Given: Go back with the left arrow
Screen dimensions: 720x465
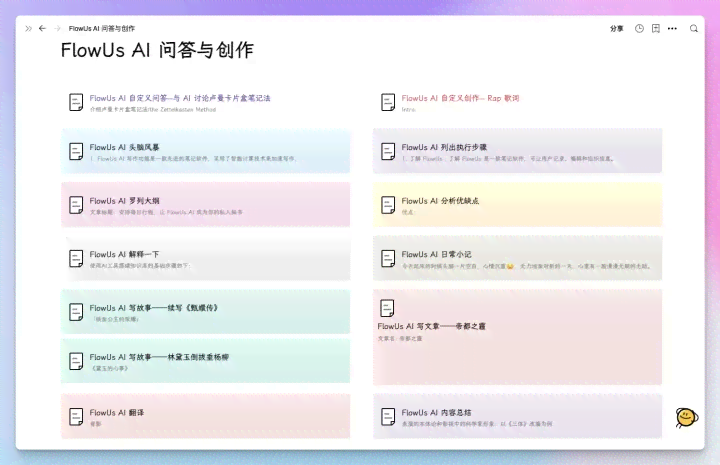Looking at the screenshot, I should (42, 28).
